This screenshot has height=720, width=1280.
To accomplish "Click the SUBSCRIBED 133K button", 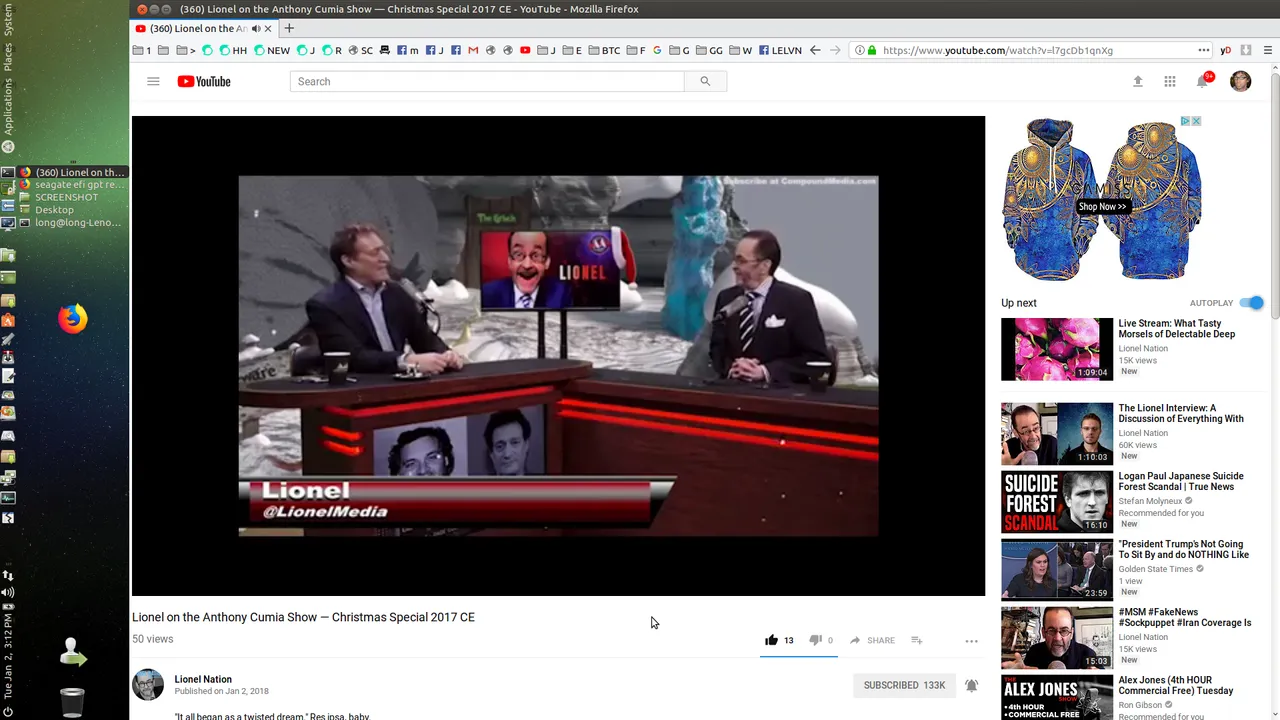I will click(x=905, y=685).
